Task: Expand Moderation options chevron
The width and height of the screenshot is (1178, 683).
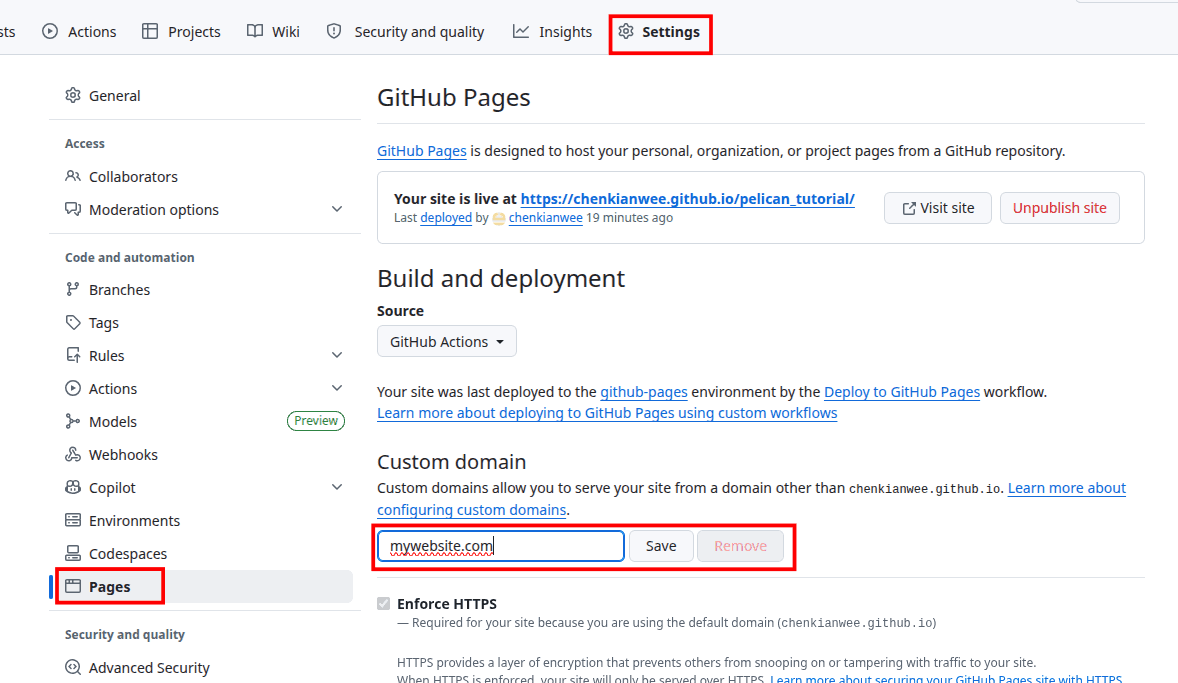Action: click(x=337, y=209)
